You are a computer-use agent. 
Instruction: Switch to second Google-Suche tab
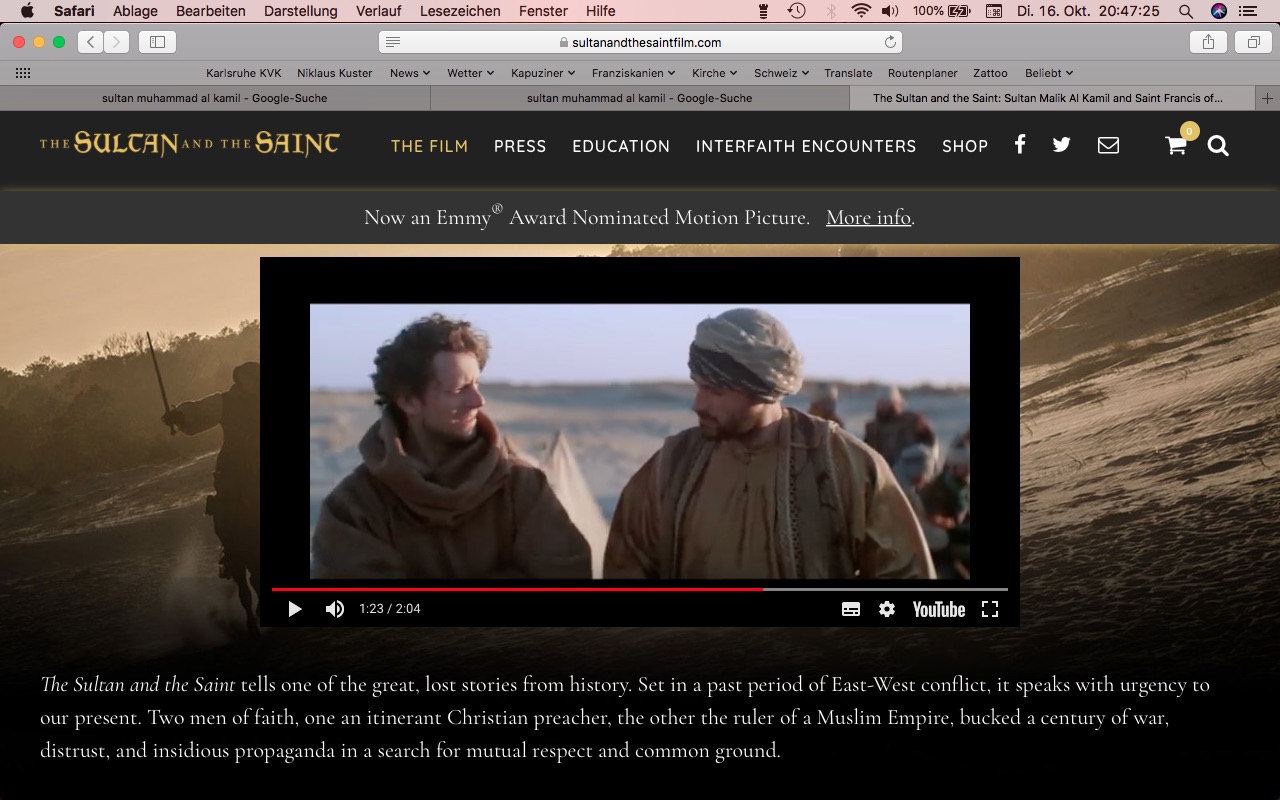click(640, 98)
